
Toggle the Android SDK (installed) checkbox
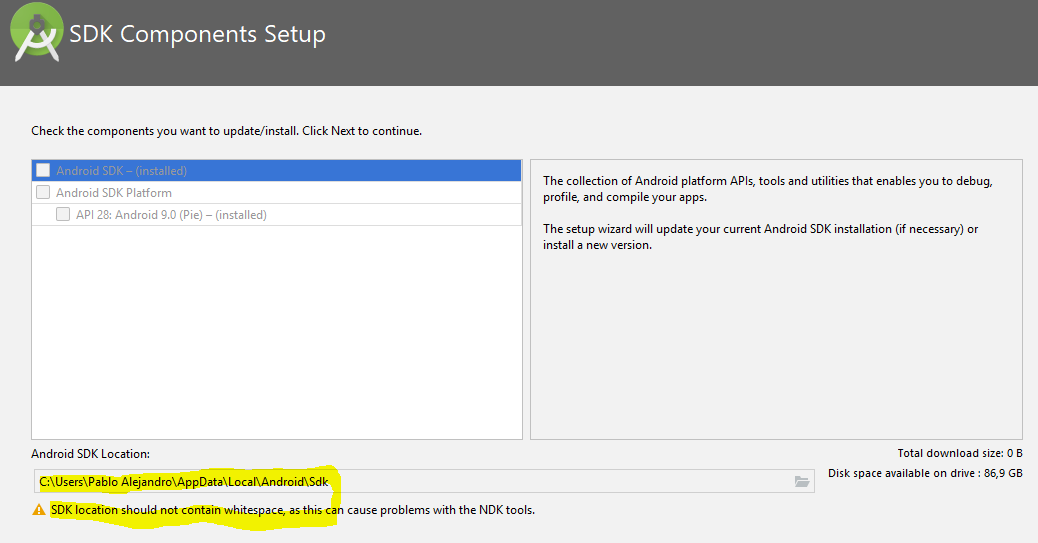click(43, 170)
